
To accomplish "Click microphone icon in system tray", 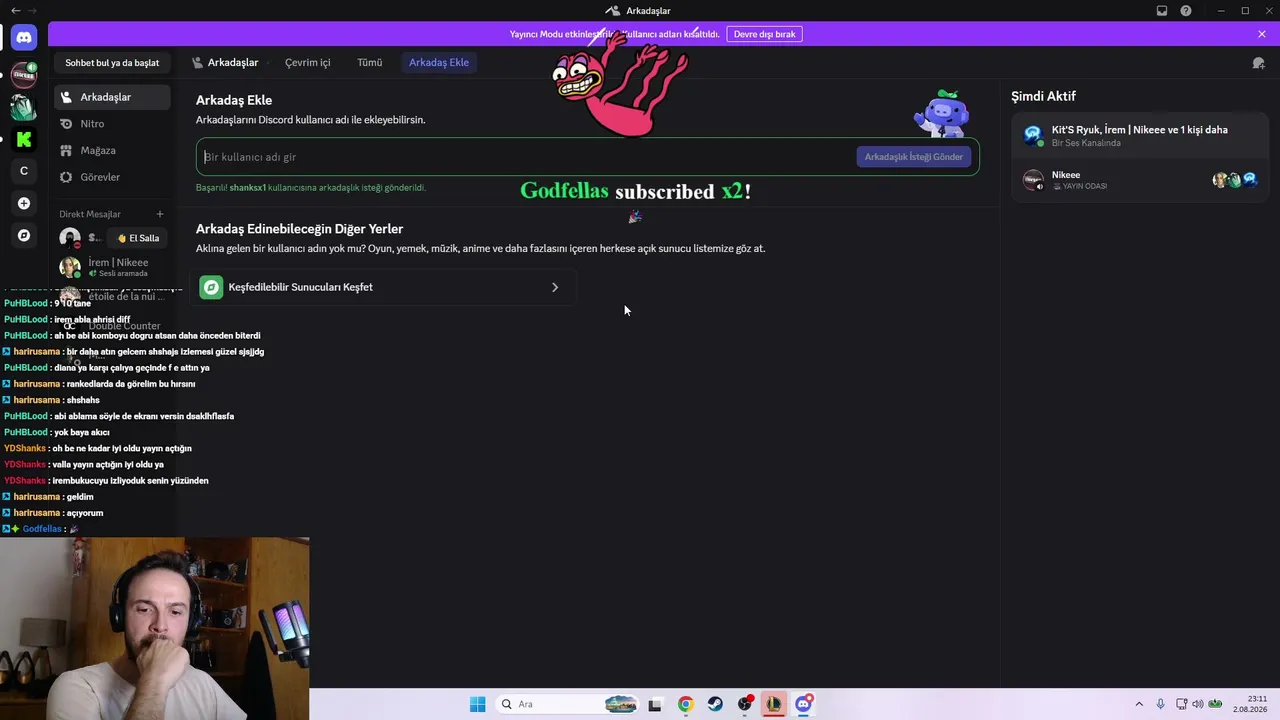I will click(x=1160, y=704).
